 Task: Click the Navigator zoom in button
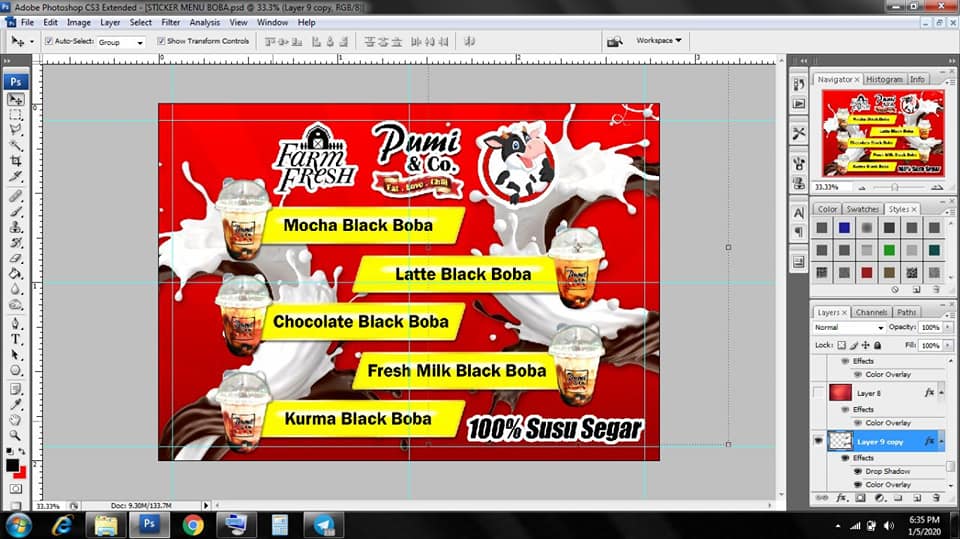(937, 187)
